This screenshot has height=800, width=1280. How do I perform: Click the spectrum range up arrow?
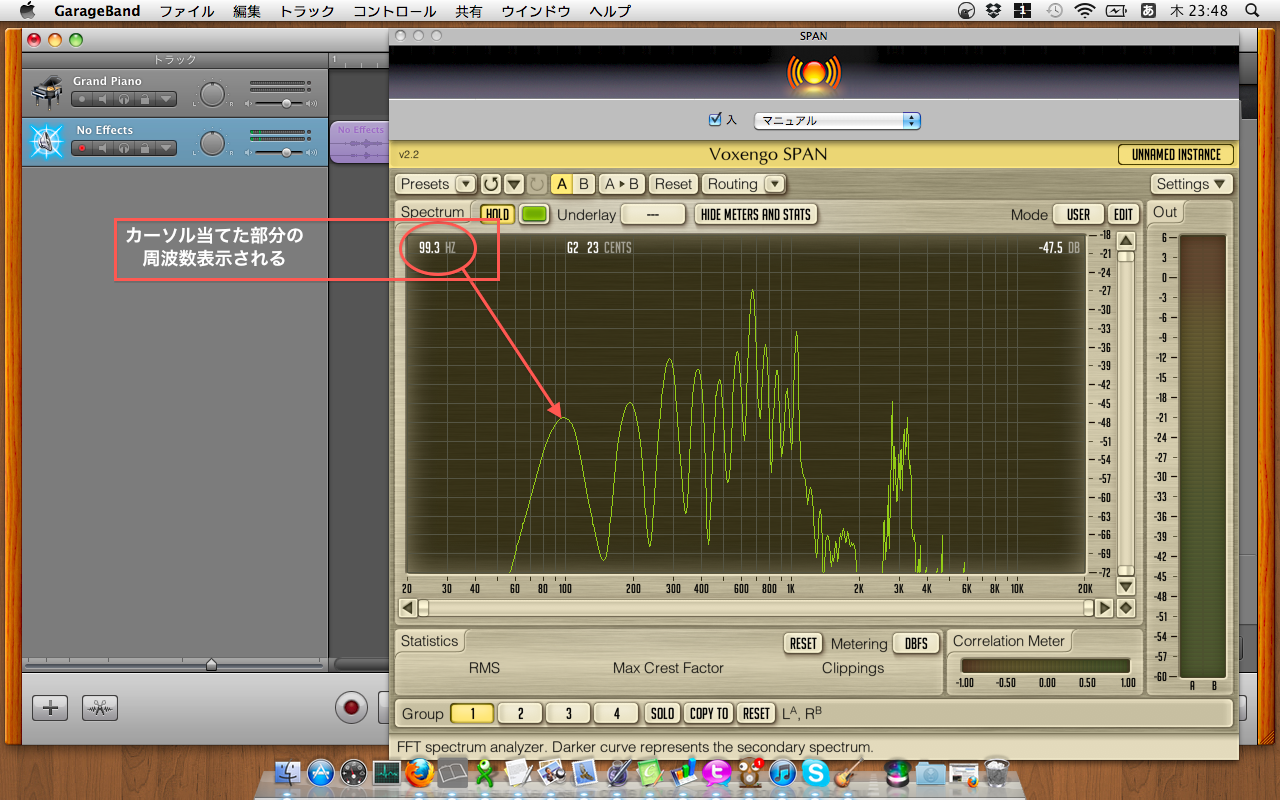click(1126, 241)
